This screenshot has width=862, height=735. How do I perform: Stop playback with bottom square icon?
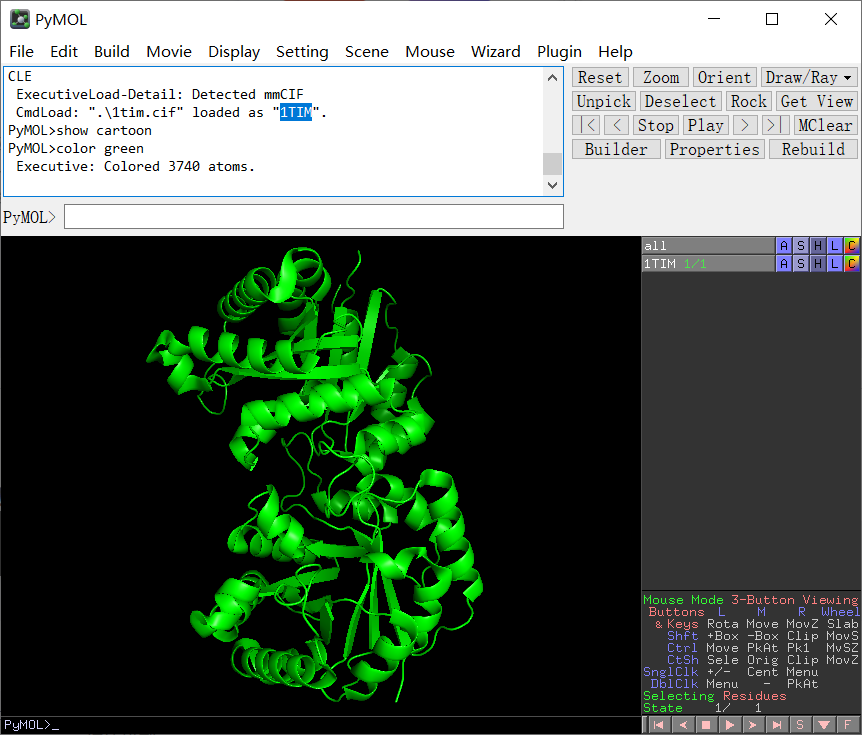point(706,725)
